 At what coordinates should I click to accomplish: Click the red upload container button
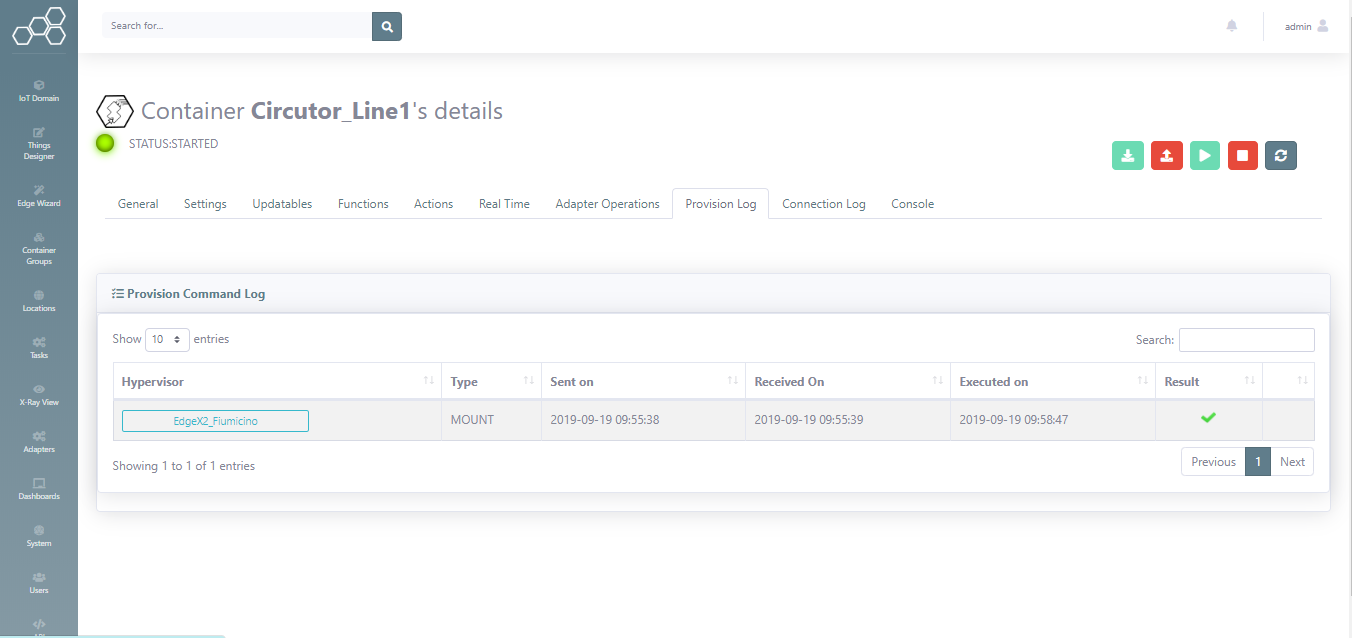(1167, 155)
